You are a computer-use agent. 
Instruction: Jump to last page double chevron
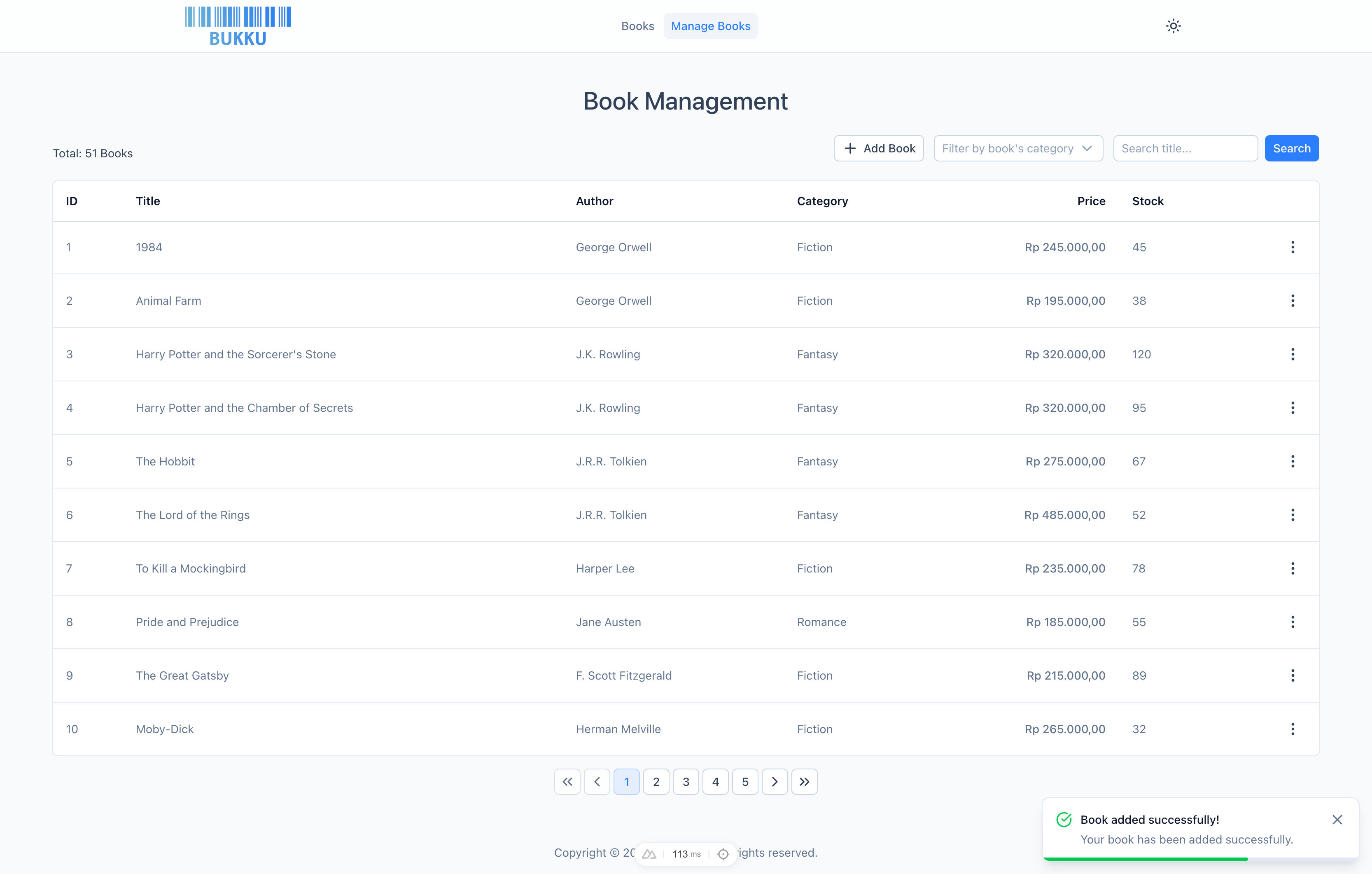(804, 782)
